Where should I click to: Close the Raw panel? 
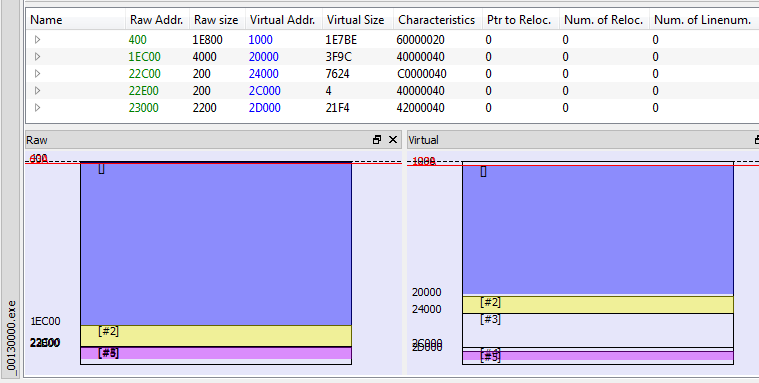393,140
